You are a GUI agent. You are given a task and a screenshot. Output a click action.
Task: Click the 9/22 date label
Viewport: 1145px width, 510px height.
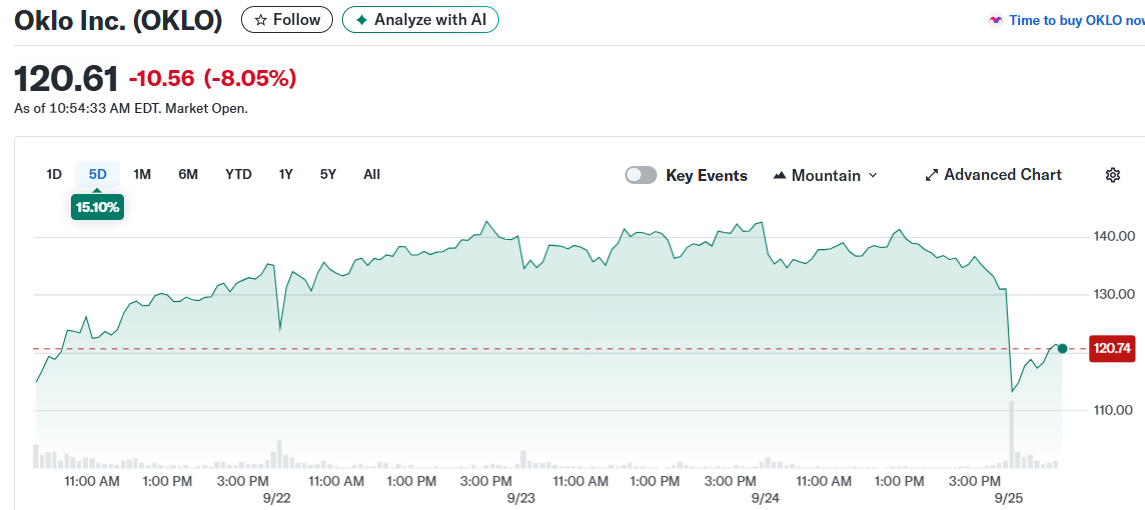point(277,498)
